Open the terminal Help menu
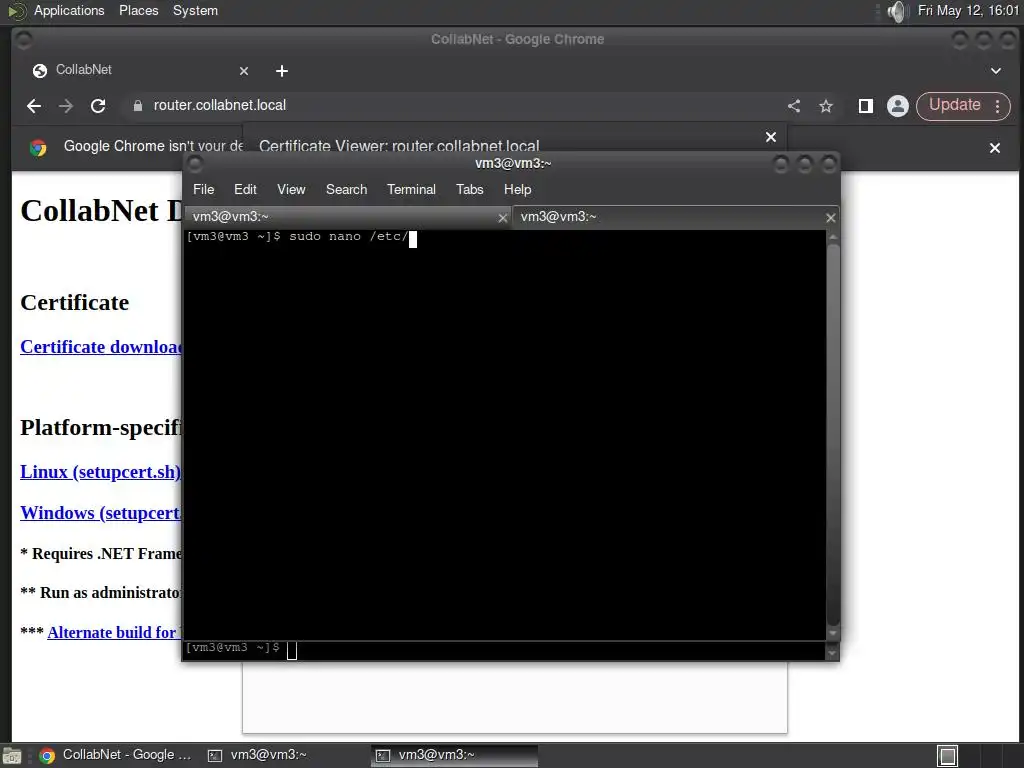The image size is (1024, 768). [517, 189]
